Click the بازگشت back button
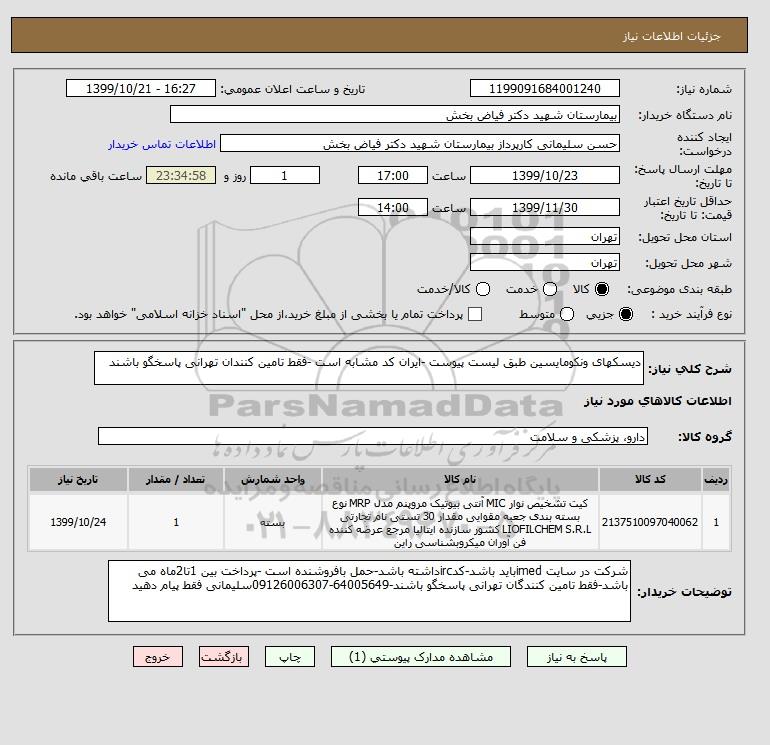Screen dimensions: 770x745 pos(224,657)
